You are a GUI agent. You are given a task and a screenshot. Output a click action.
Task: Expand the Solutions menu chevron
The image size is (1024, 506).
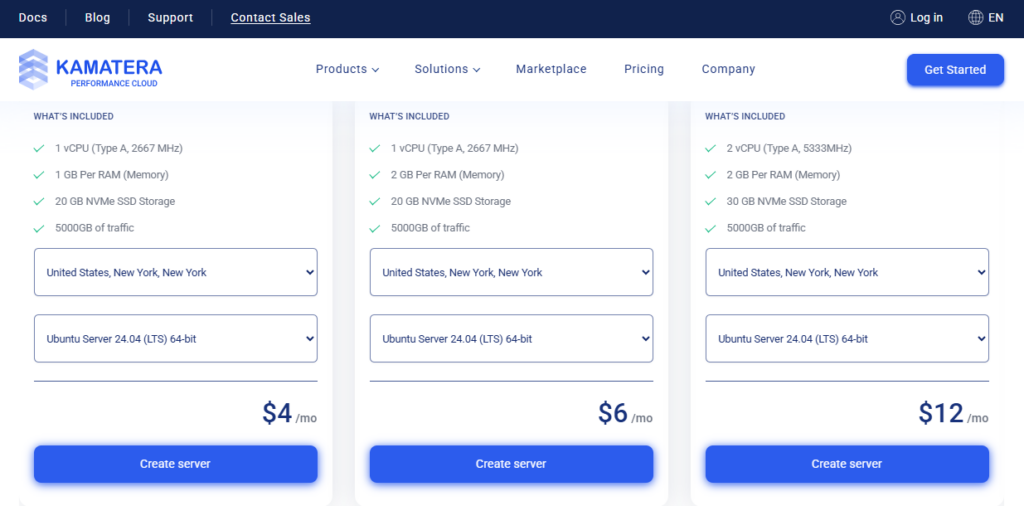[x=477, y=70]
